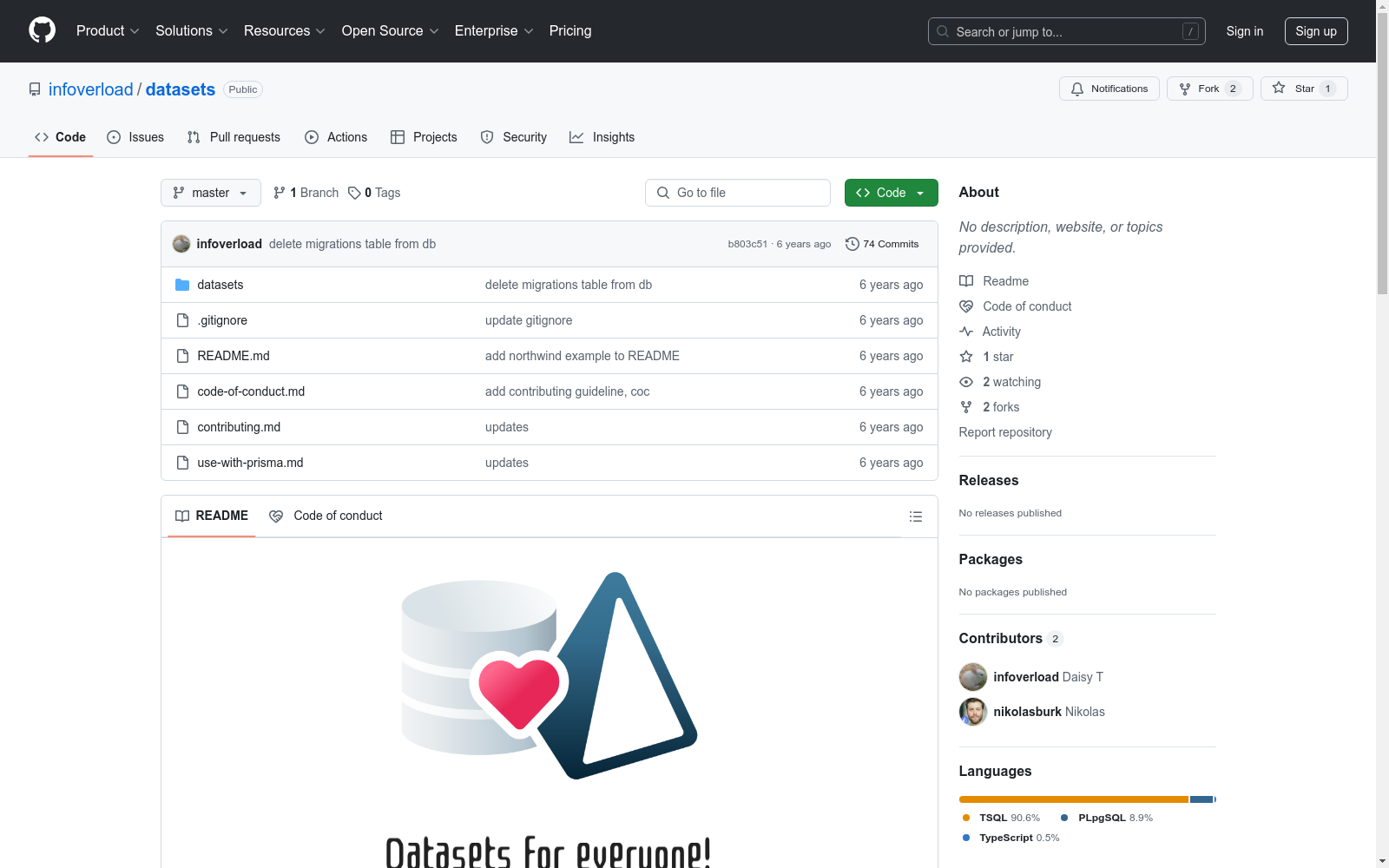Click the history clock icon next to 74 Commits
The width and height of the screenshot is (1389, 868).
click(x=852, y=244)
